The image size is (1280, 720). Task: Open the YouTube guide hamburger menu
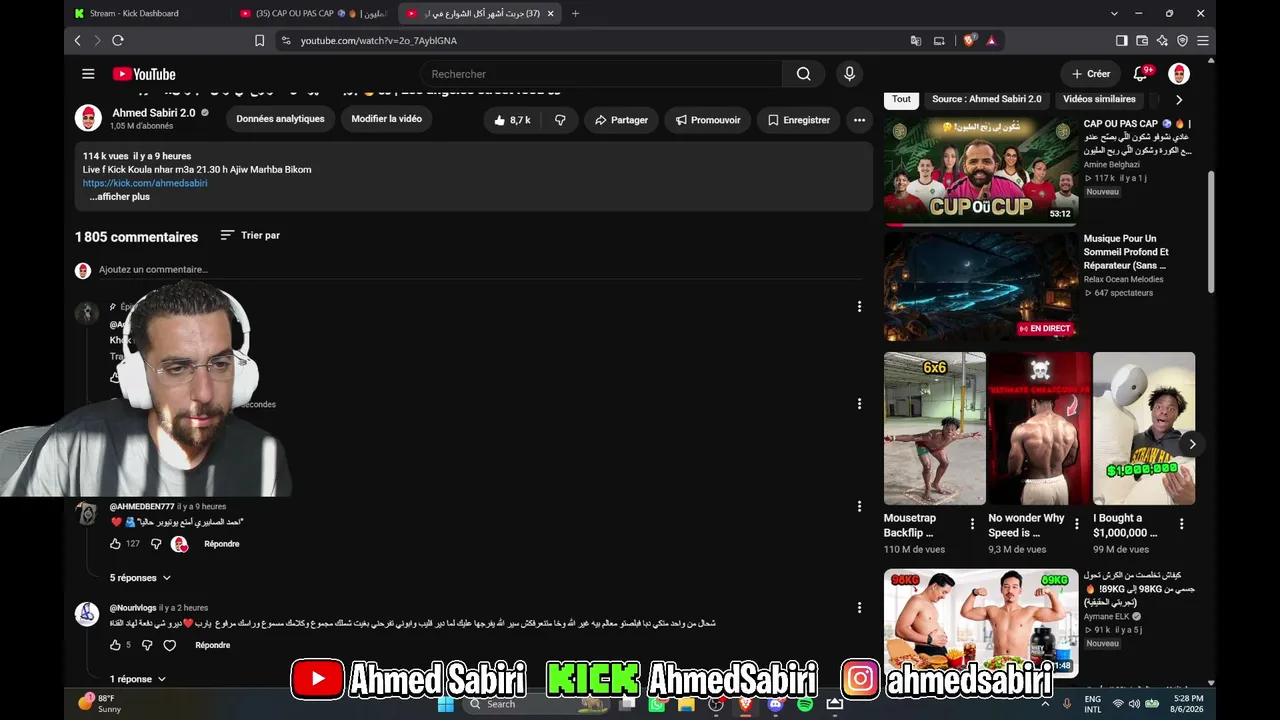88,74
